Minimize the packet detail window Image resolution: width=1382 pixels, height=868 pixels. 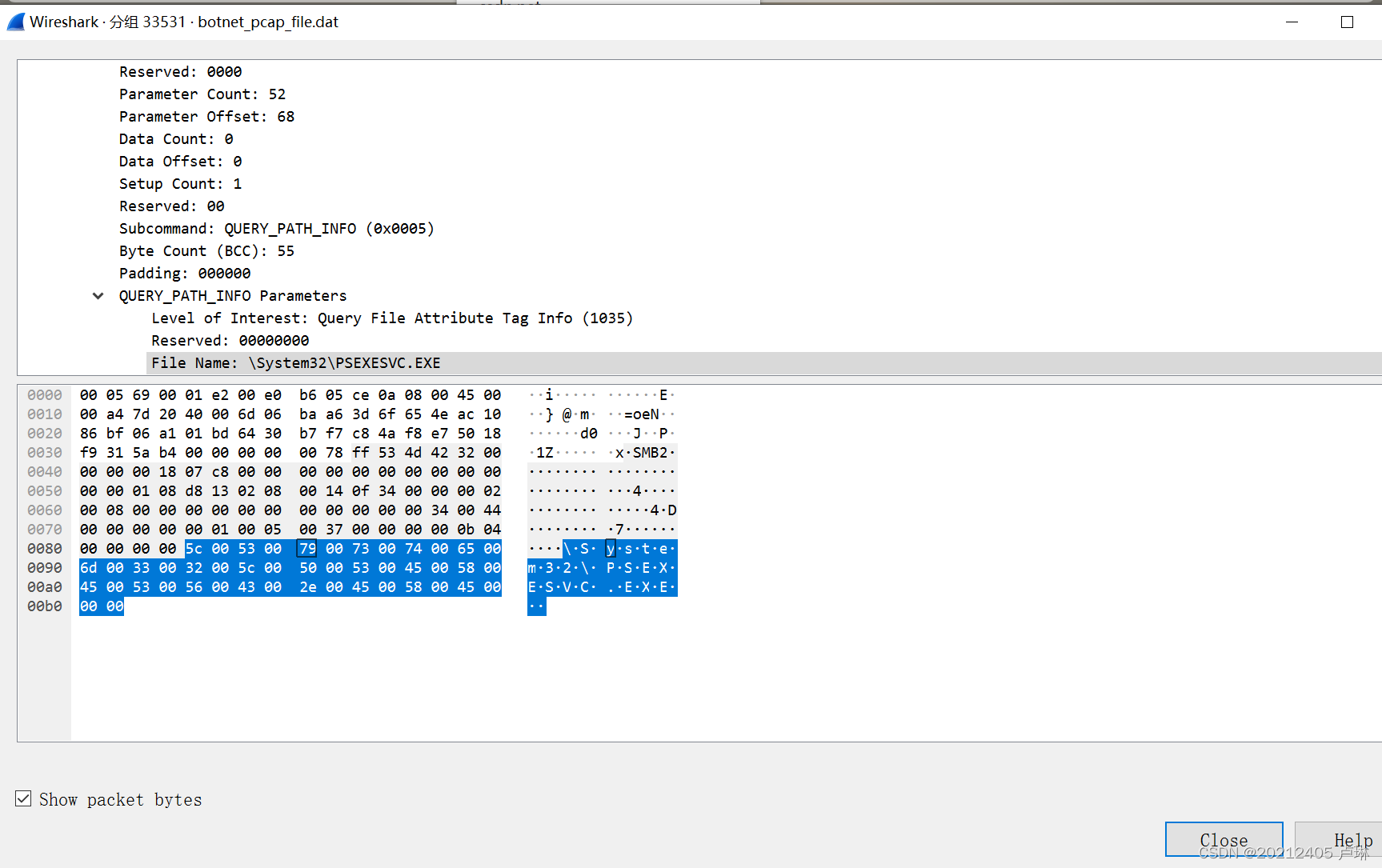click(x=1292, y=22)
